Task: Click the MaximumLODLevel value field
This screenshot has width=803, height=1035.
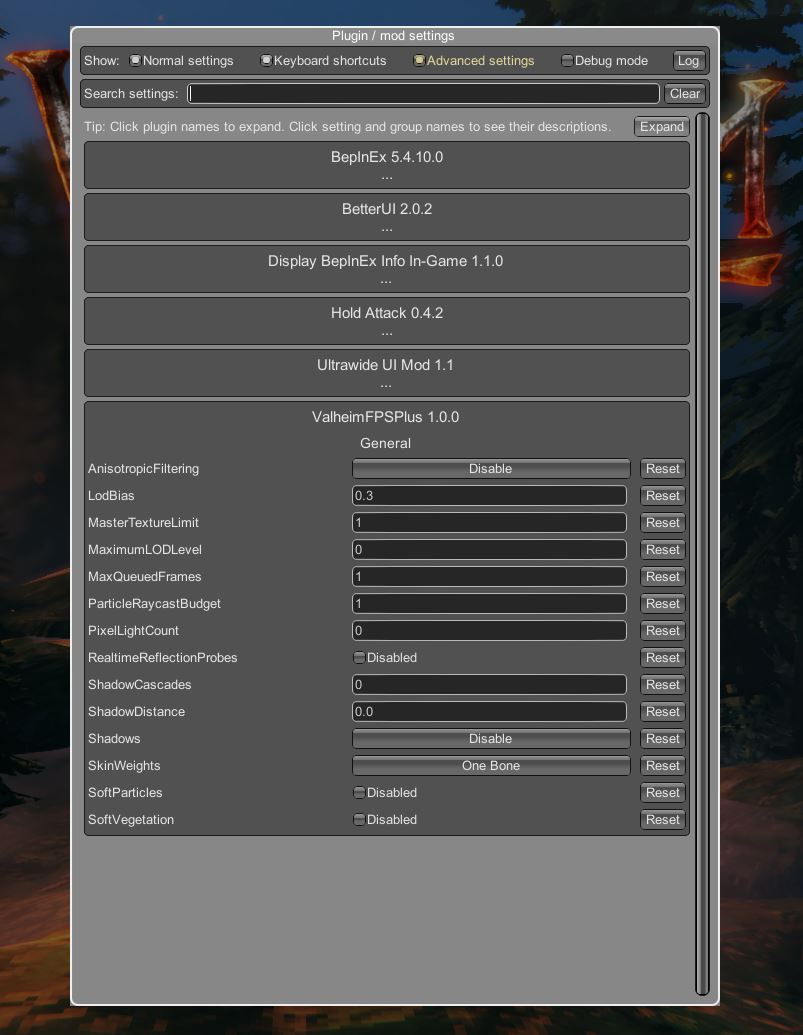Action: point(489,550)
